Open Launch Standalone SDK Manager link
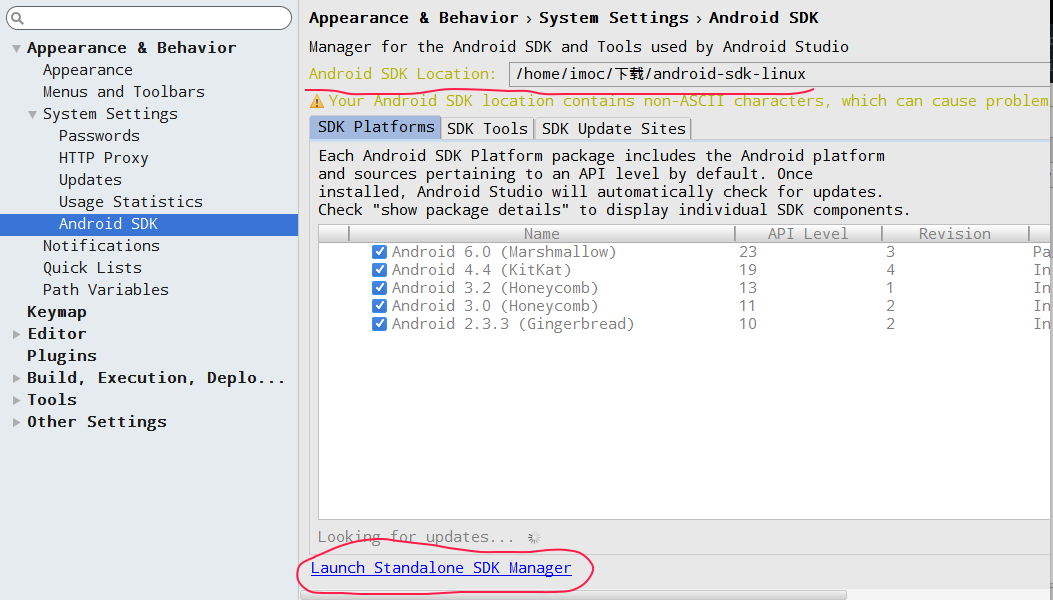1053x600 pixels. point(441,568)
